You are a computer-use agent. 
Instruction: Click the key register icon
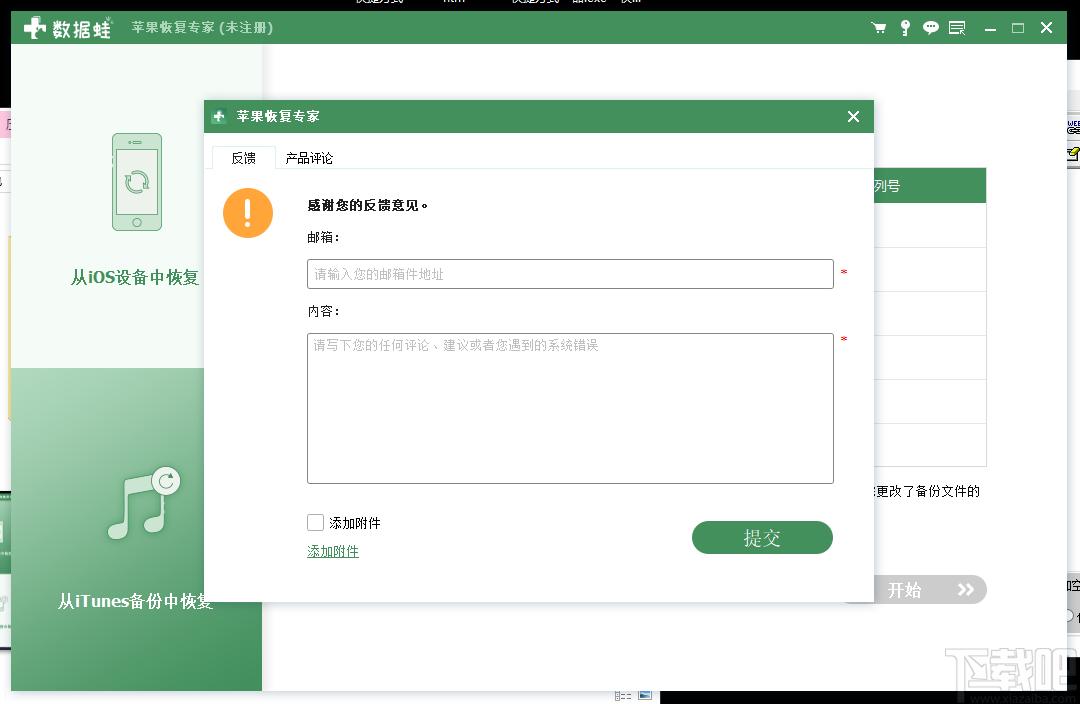(x=905, y=28)
